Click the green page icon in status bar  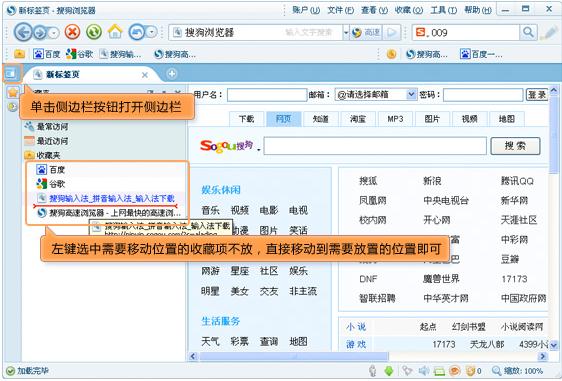click(439, 371)
